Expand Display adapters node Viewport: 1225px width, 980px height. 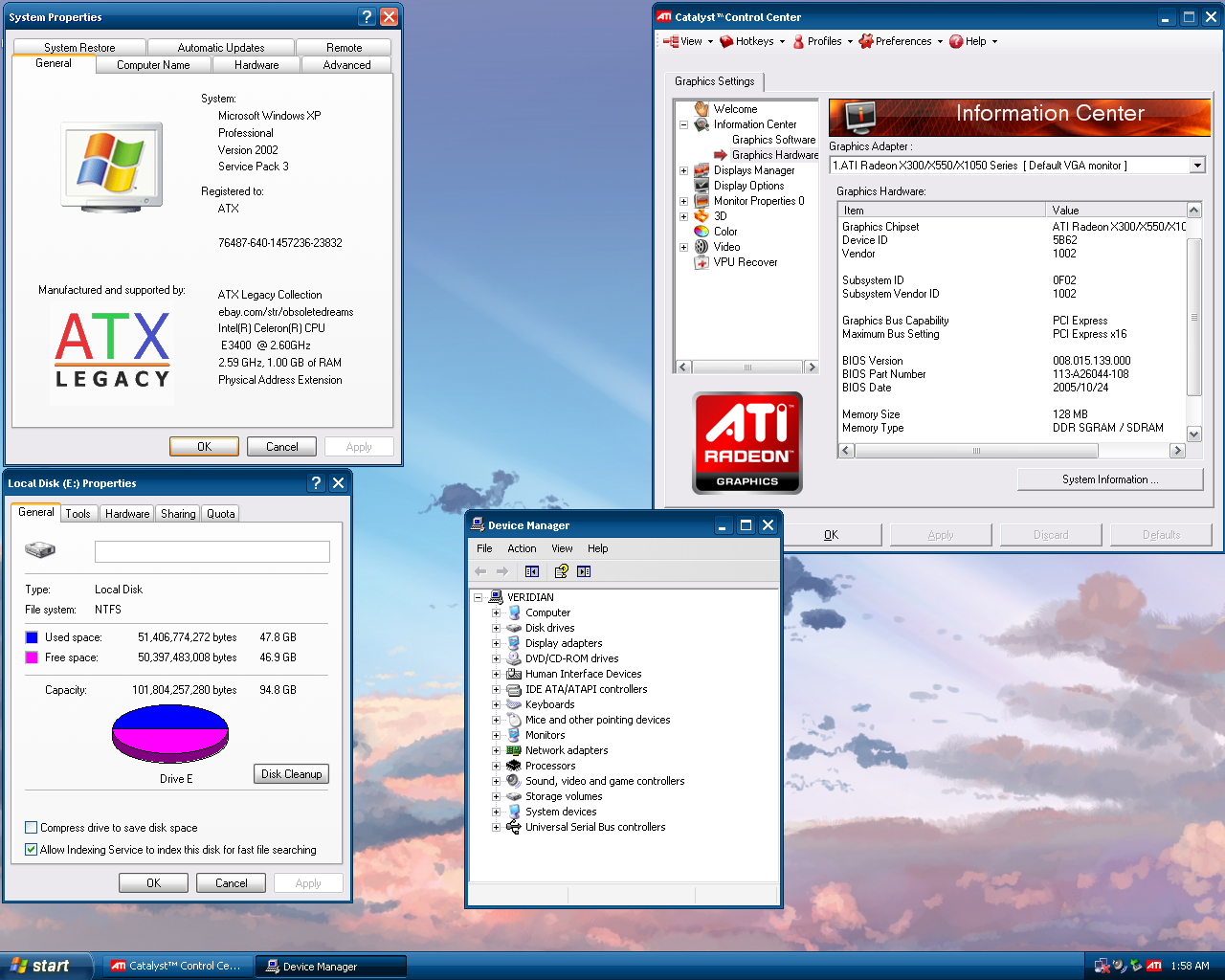[496, 643]
